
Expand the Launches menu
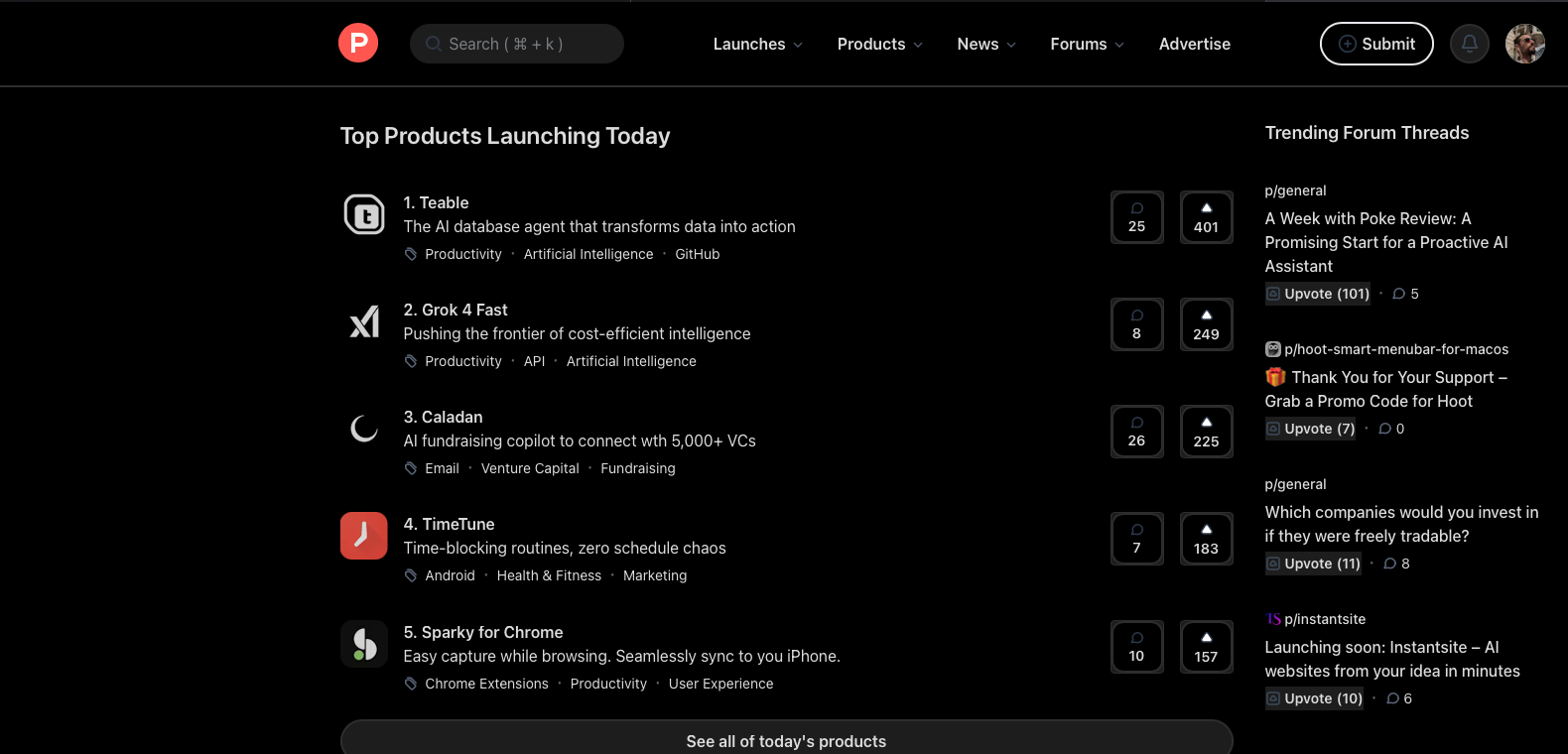click(x=758, y=44)
